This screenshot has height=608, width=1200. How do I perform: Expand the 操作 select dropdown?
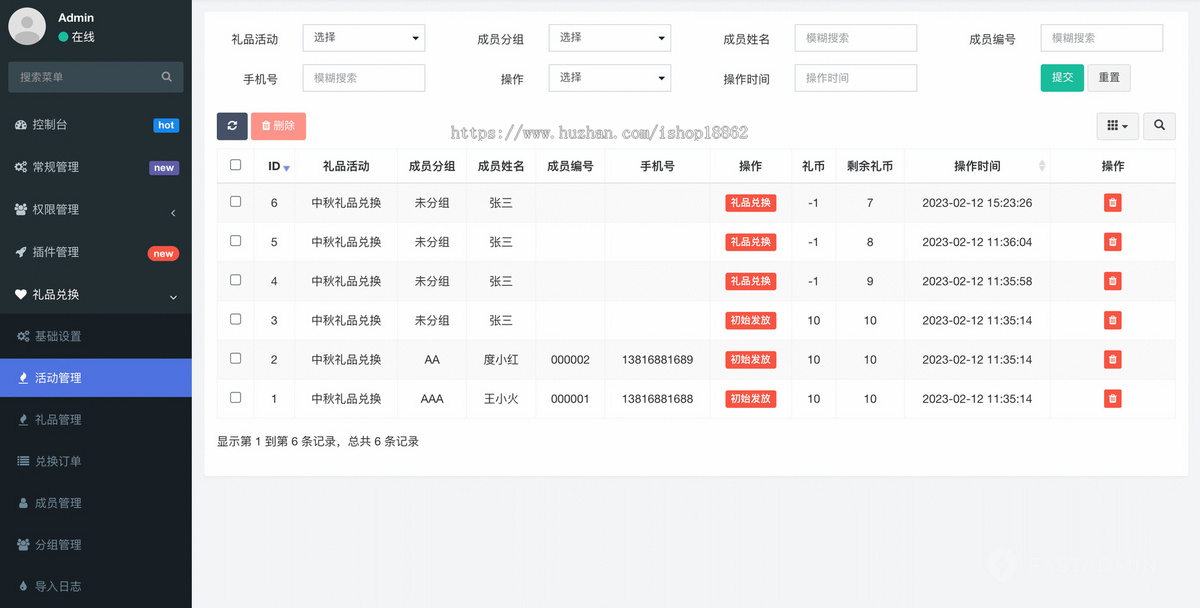click(x=609, y=78)
